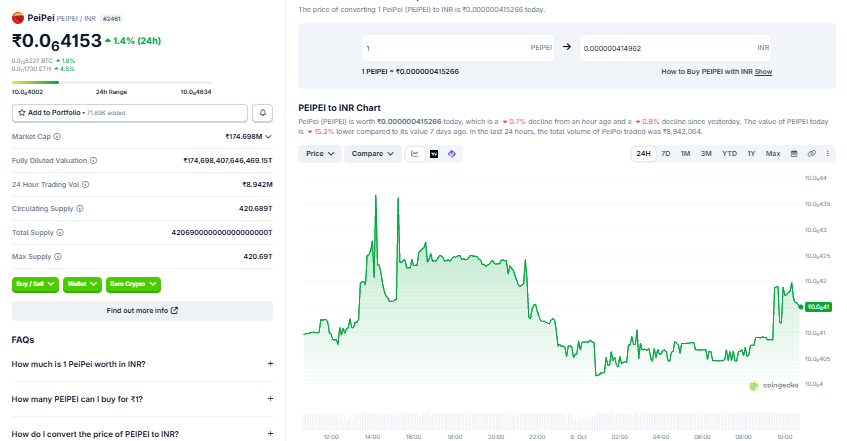This screenshot has height=441, width=847.
Task: Select the 1Y chart range tab
Action: [751, 154]
